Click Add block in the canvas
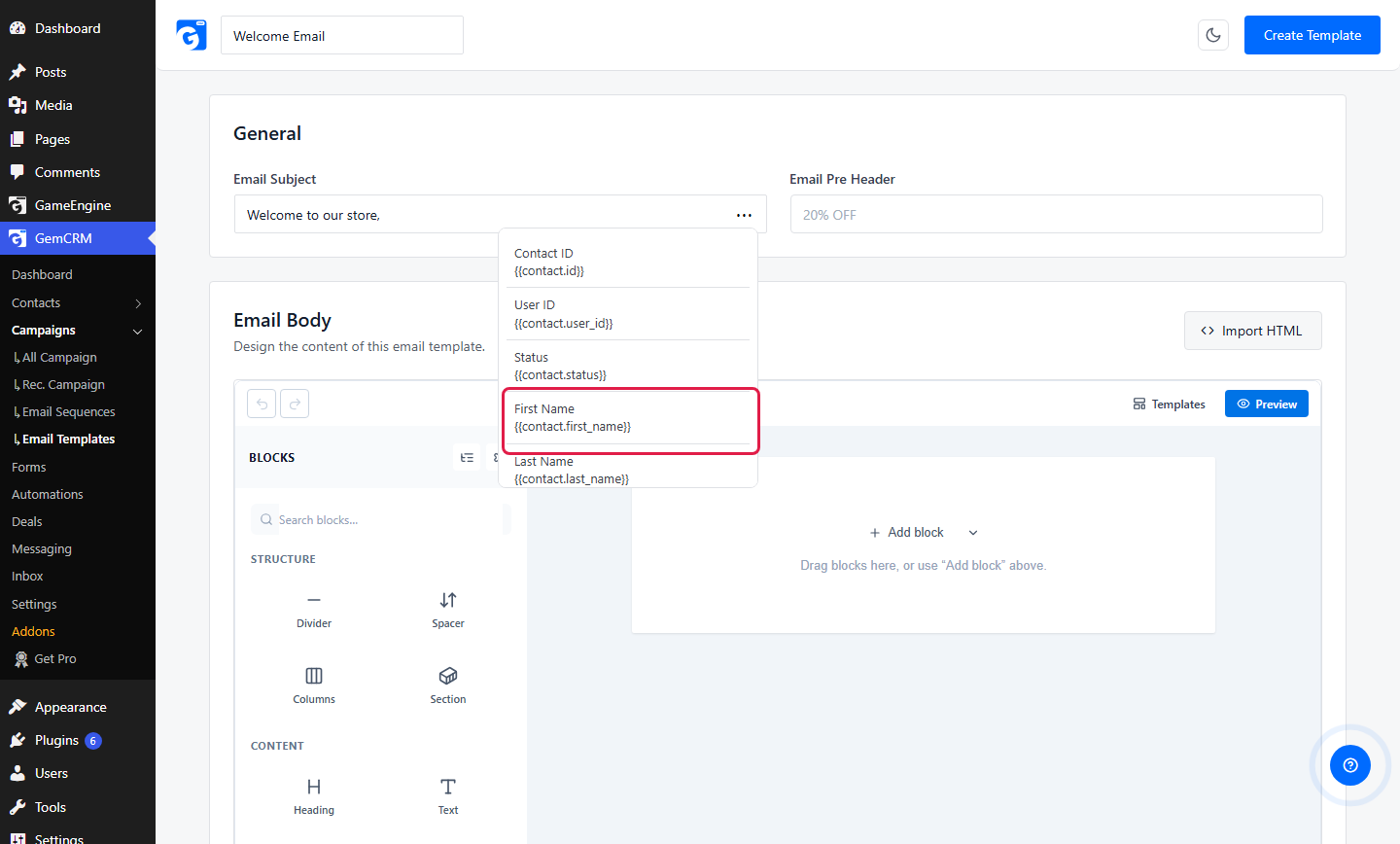The width and height of the screenshot is (1400, 844). [x=907, y=532]
